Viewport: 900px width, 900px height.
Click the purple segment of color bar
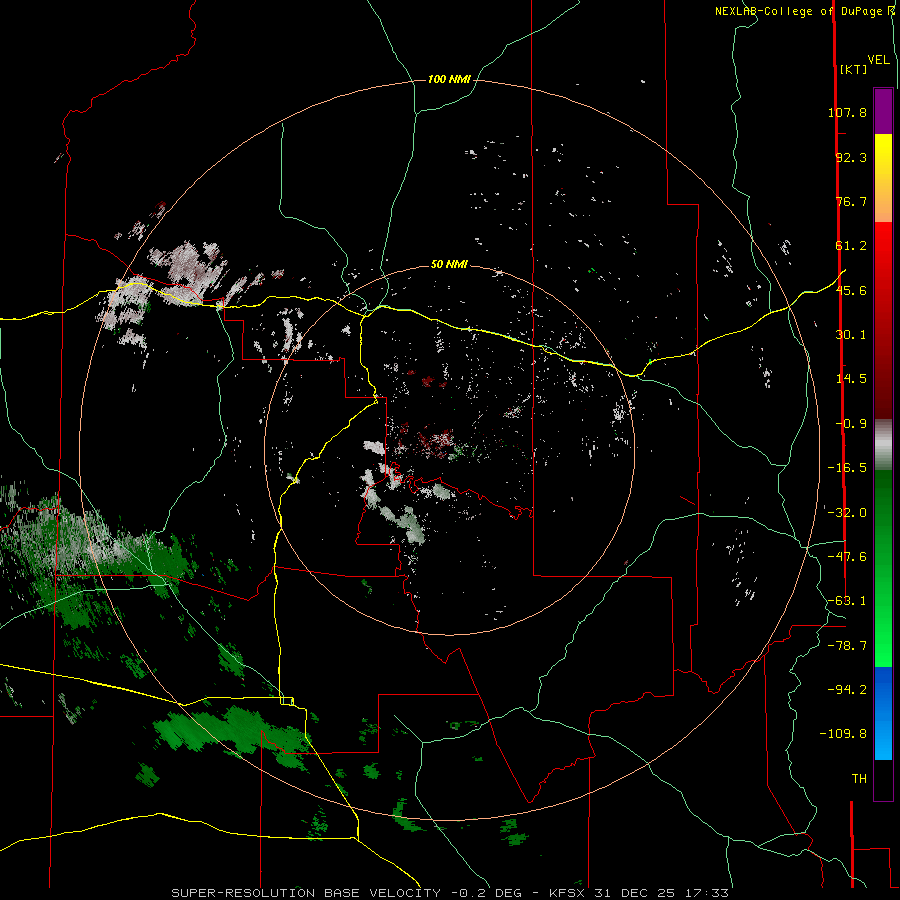[x=883, y=111]
